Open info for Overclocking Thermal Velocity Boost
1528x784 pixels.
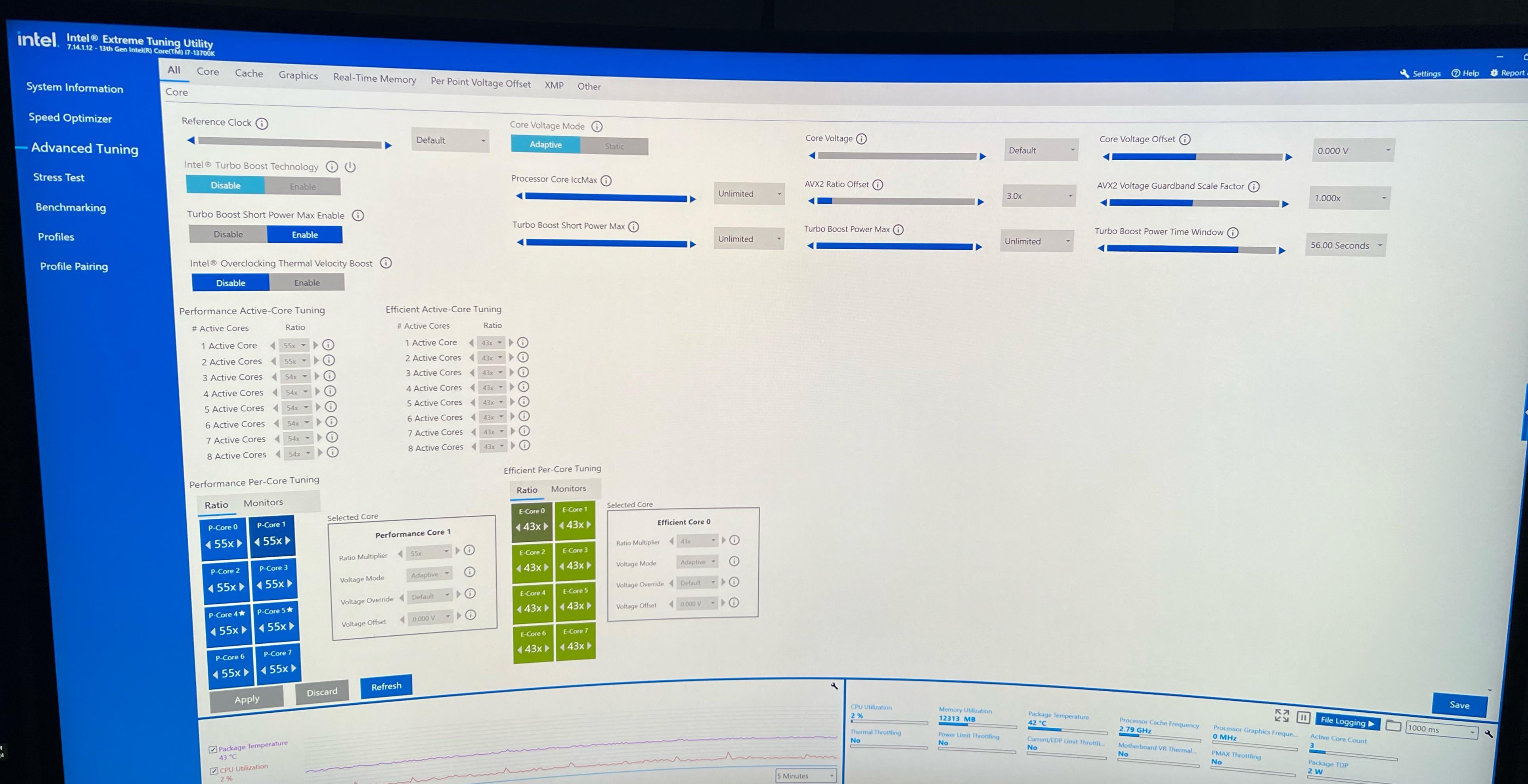[x=386, y=263]
